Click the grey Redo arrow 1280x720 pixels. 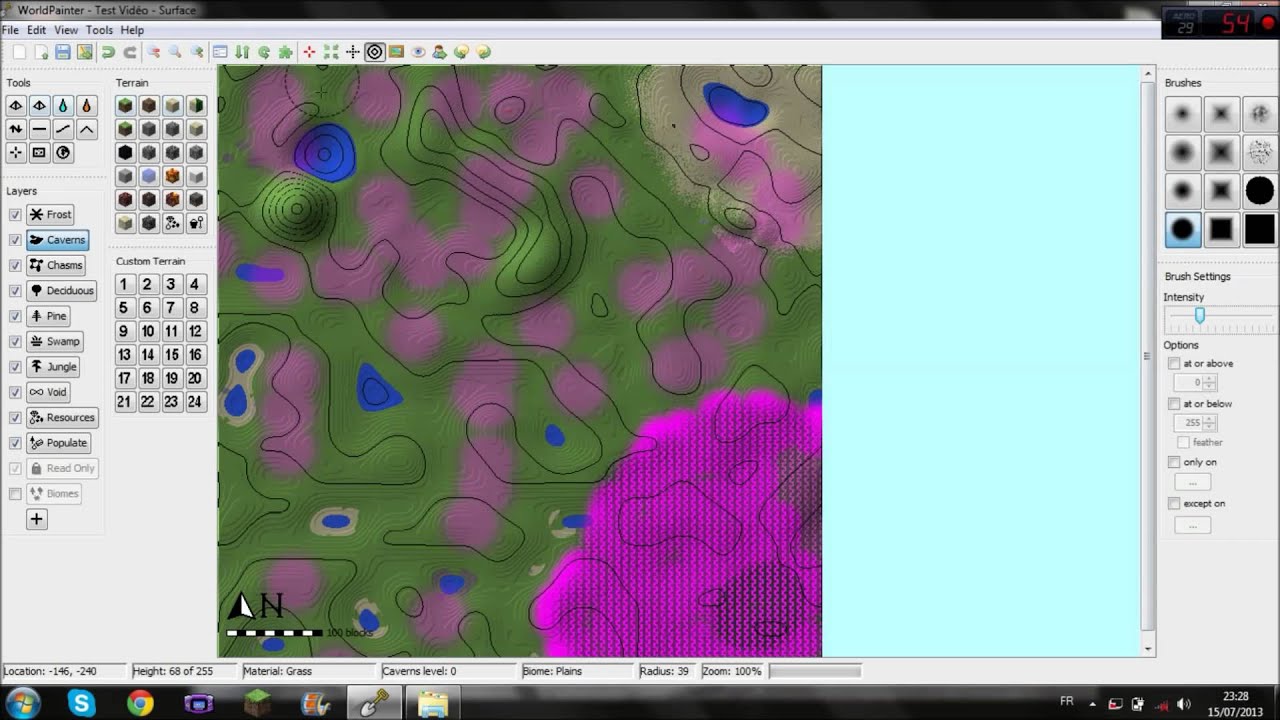[130, 52]
